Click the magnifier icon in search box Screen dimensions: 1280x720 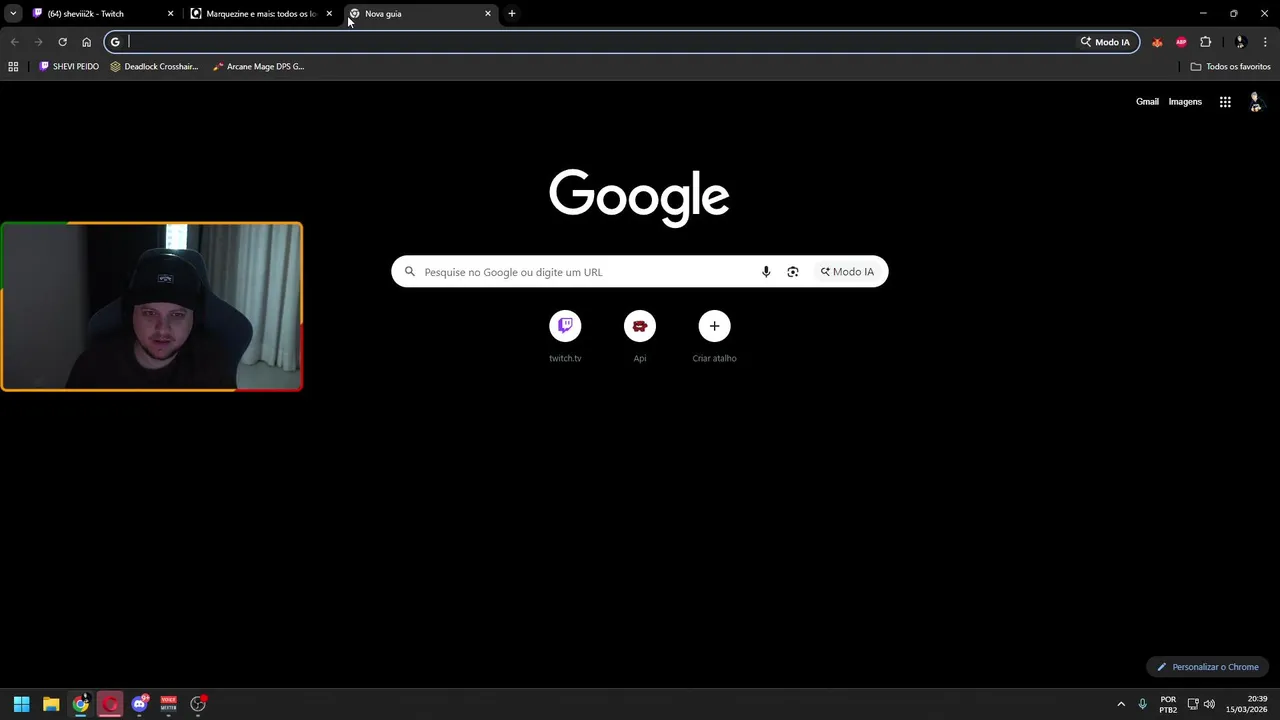[x=410, y=272]
